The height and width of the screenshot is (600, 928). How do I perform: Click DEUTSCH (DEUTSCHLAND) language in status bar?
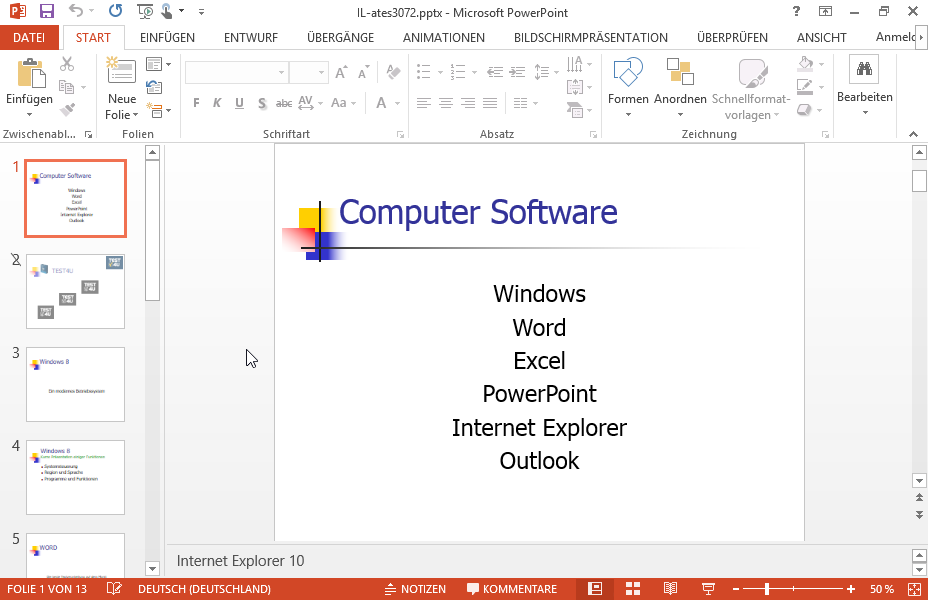[204, 589]
